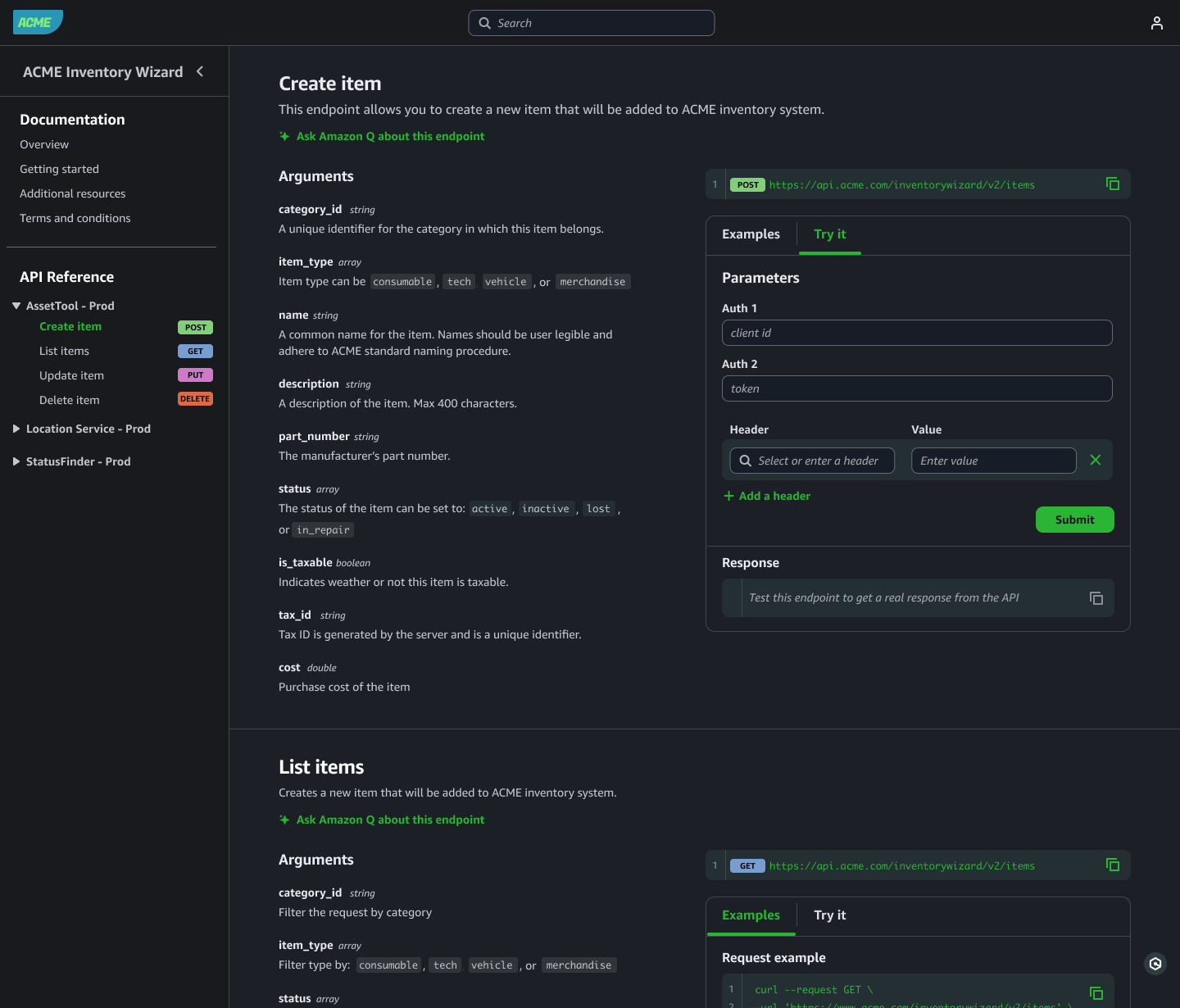Open Additional resources page

72,193
